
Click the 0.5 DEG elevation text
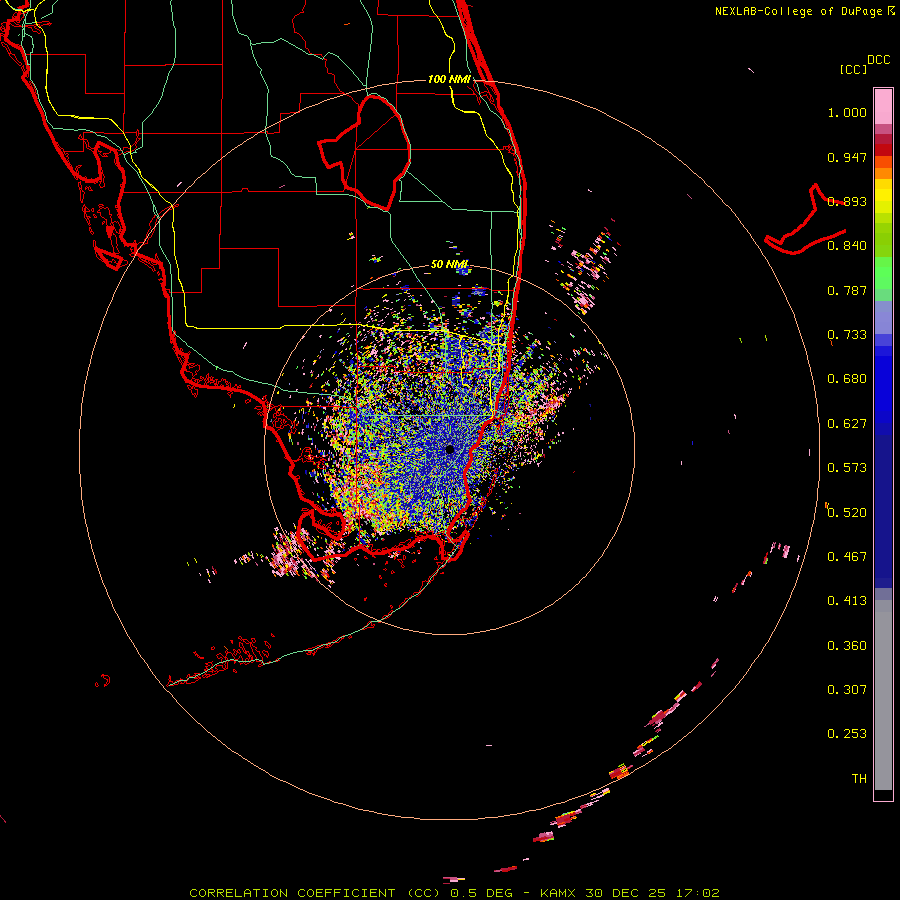481,893
